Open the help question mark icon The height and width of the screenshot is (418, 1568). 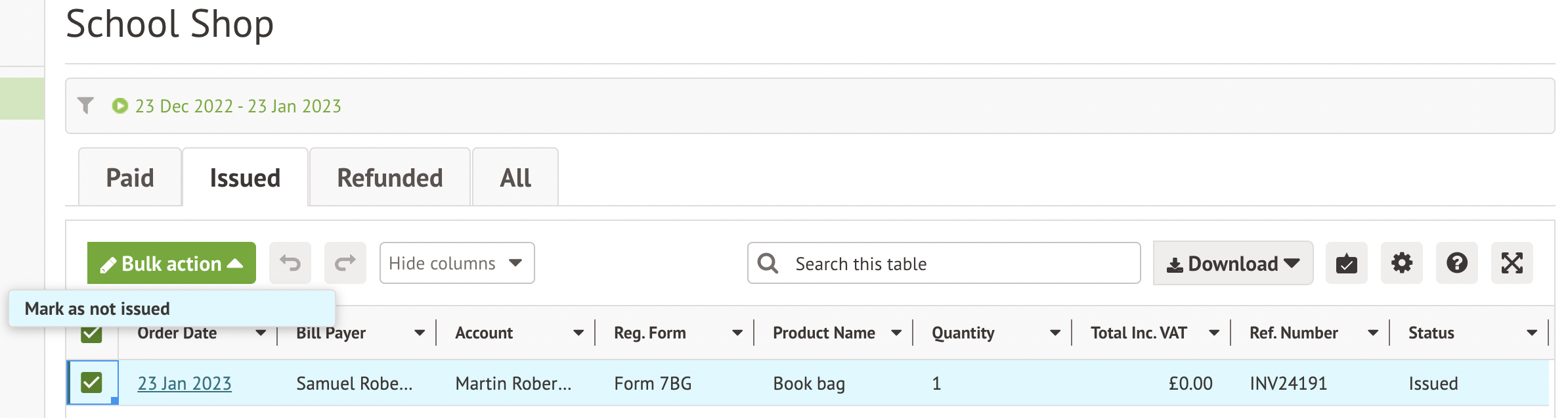point(1456,263)
